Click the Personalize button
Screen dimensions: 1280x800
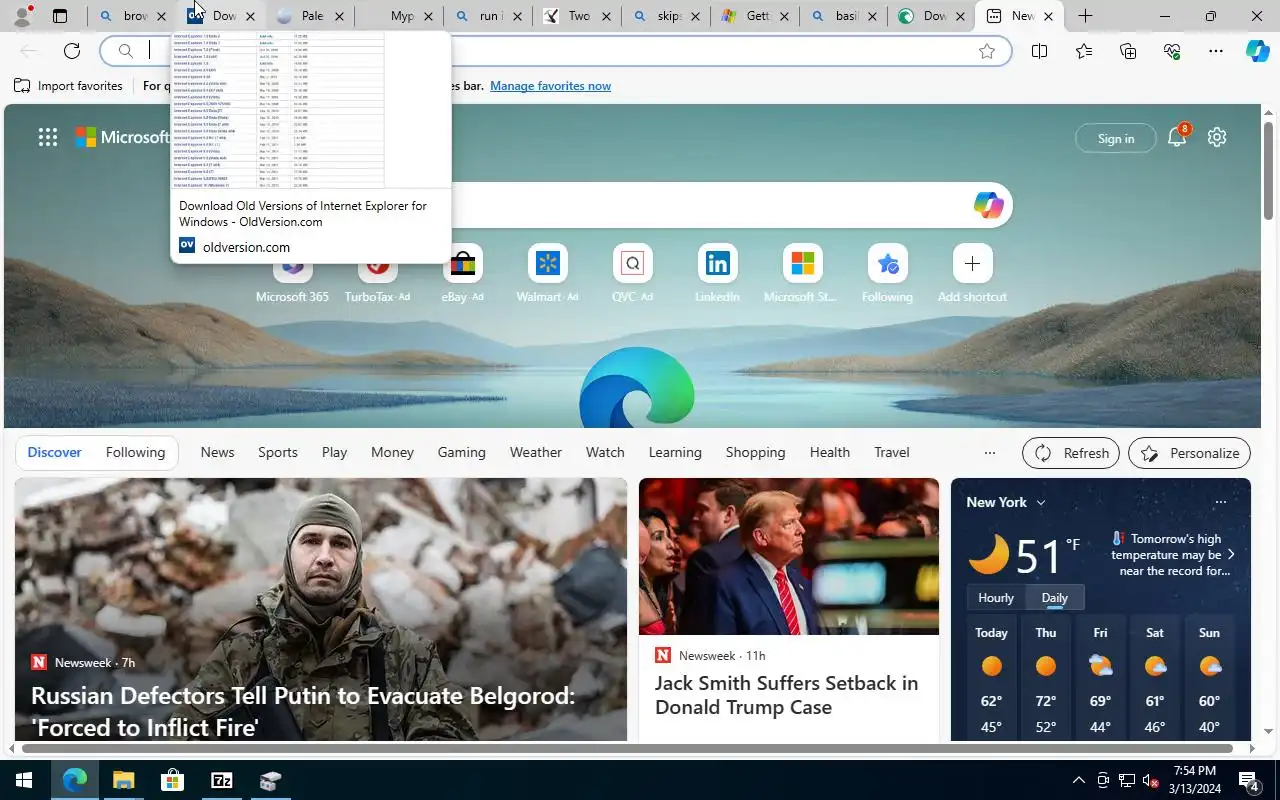point(1189,453)
